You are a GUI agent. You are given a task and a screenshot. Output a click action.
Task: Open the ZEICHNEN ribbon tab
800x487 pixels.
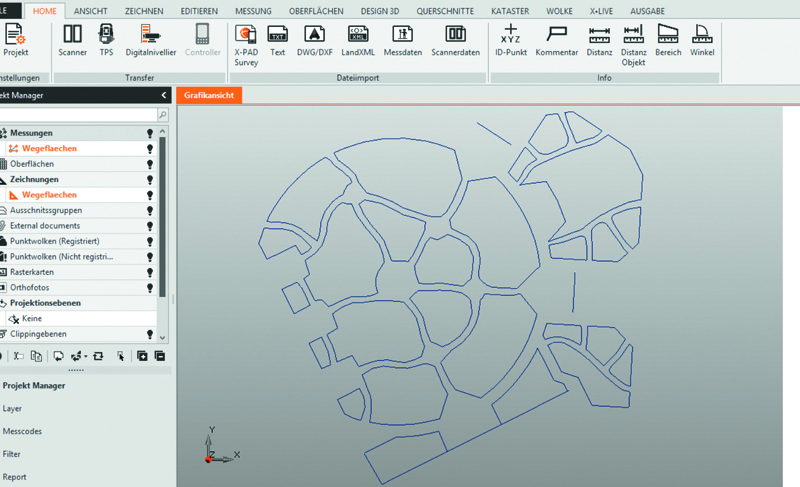pyautogui.click(x=144, y=9)
